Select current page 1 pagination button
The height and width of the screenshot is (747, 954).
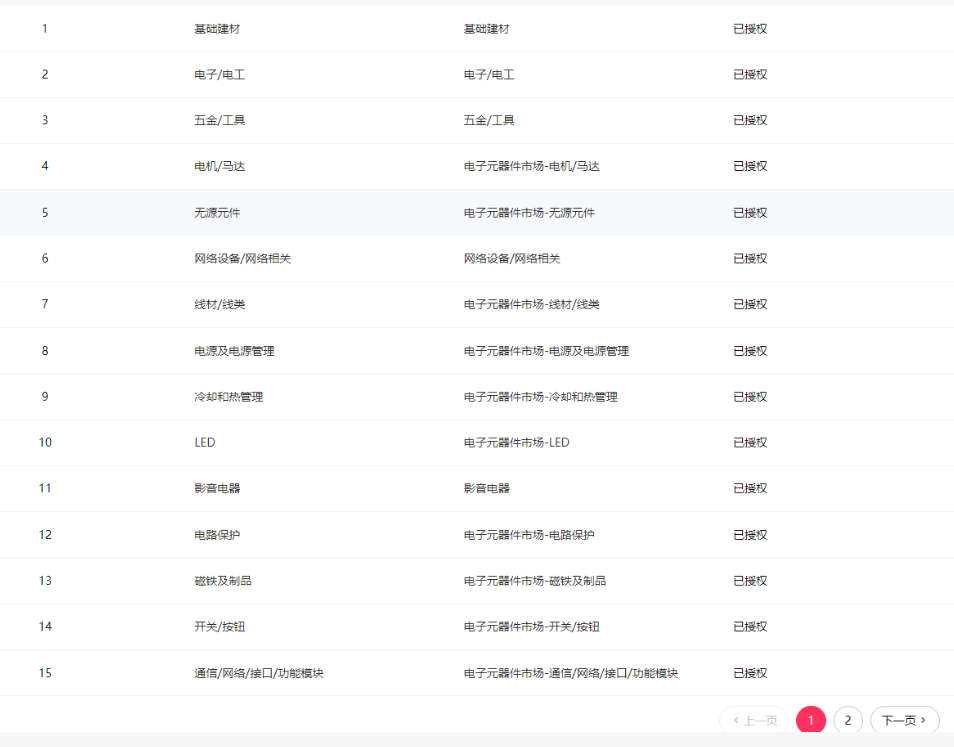pos(811,720)
